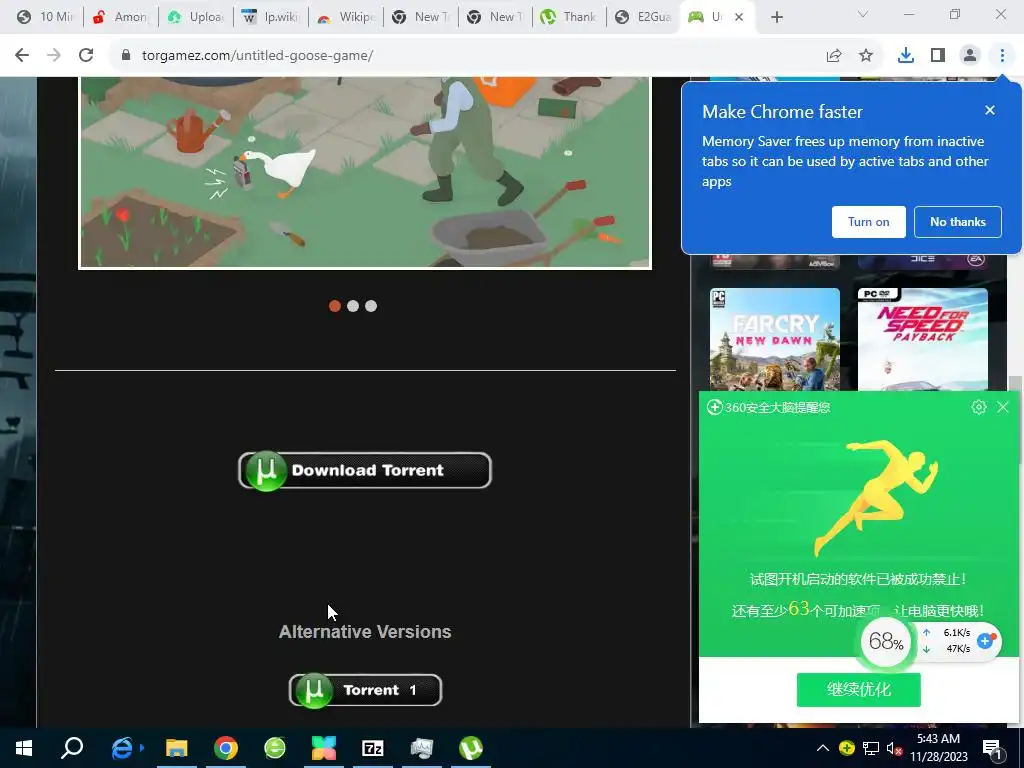Toggle the Chrome side panel icon
The image size is (1024, 768).
click(x=938, y=56)
